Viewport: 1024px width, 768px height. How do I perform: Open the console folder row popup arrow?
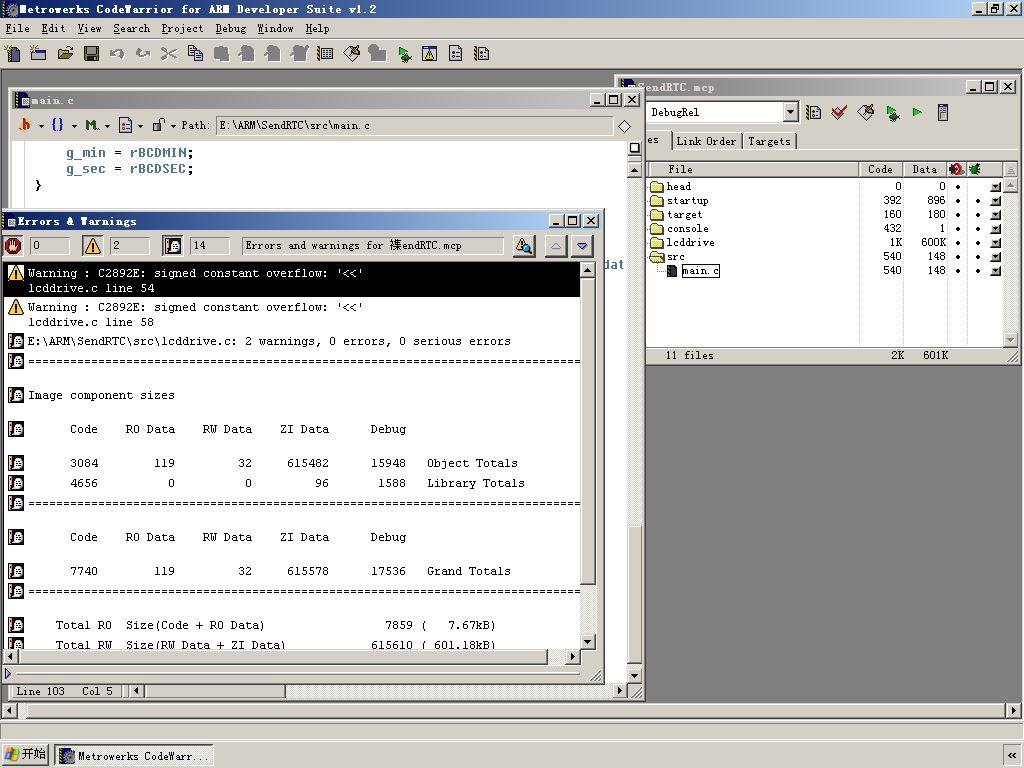(x=995, y=229)
